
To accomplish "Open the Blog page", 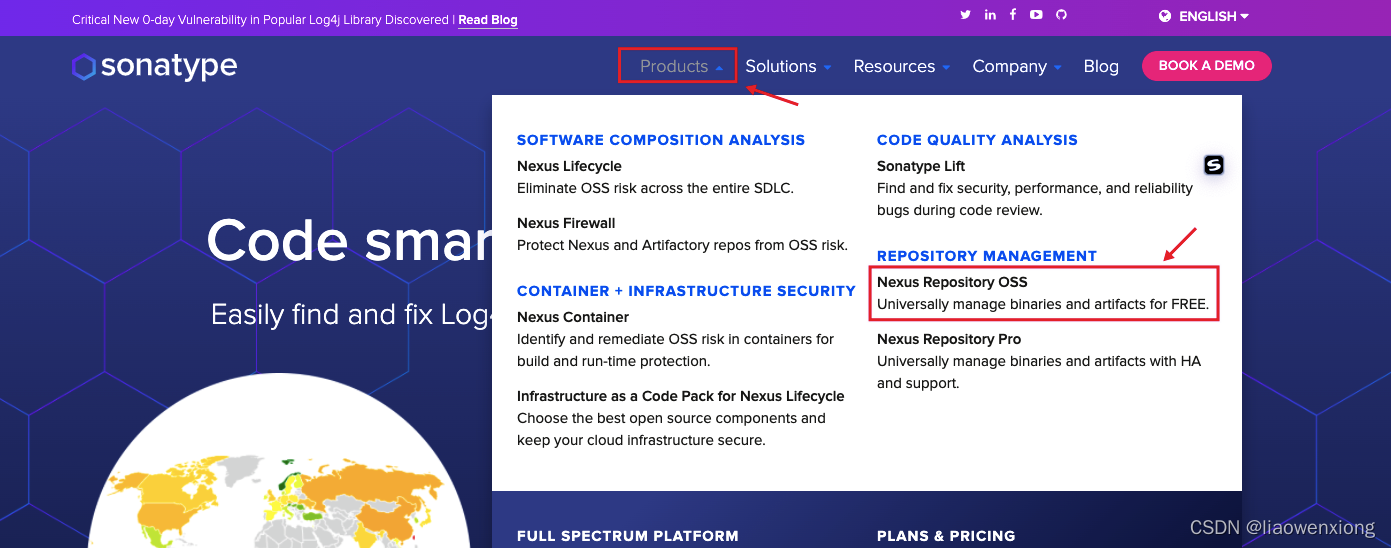I will 1101,66.
